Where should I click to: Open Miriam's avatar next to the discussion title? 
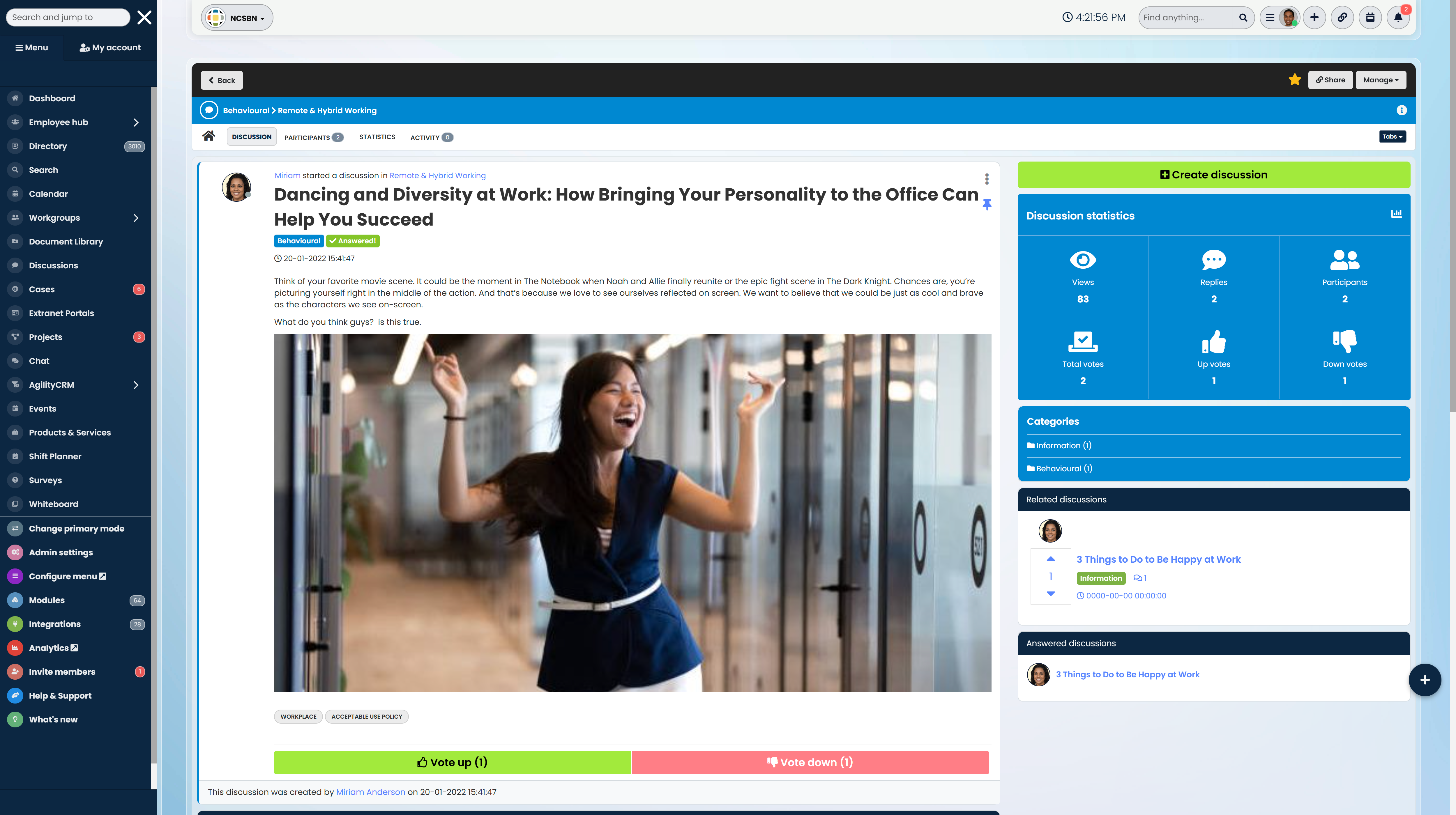[236, 187]
